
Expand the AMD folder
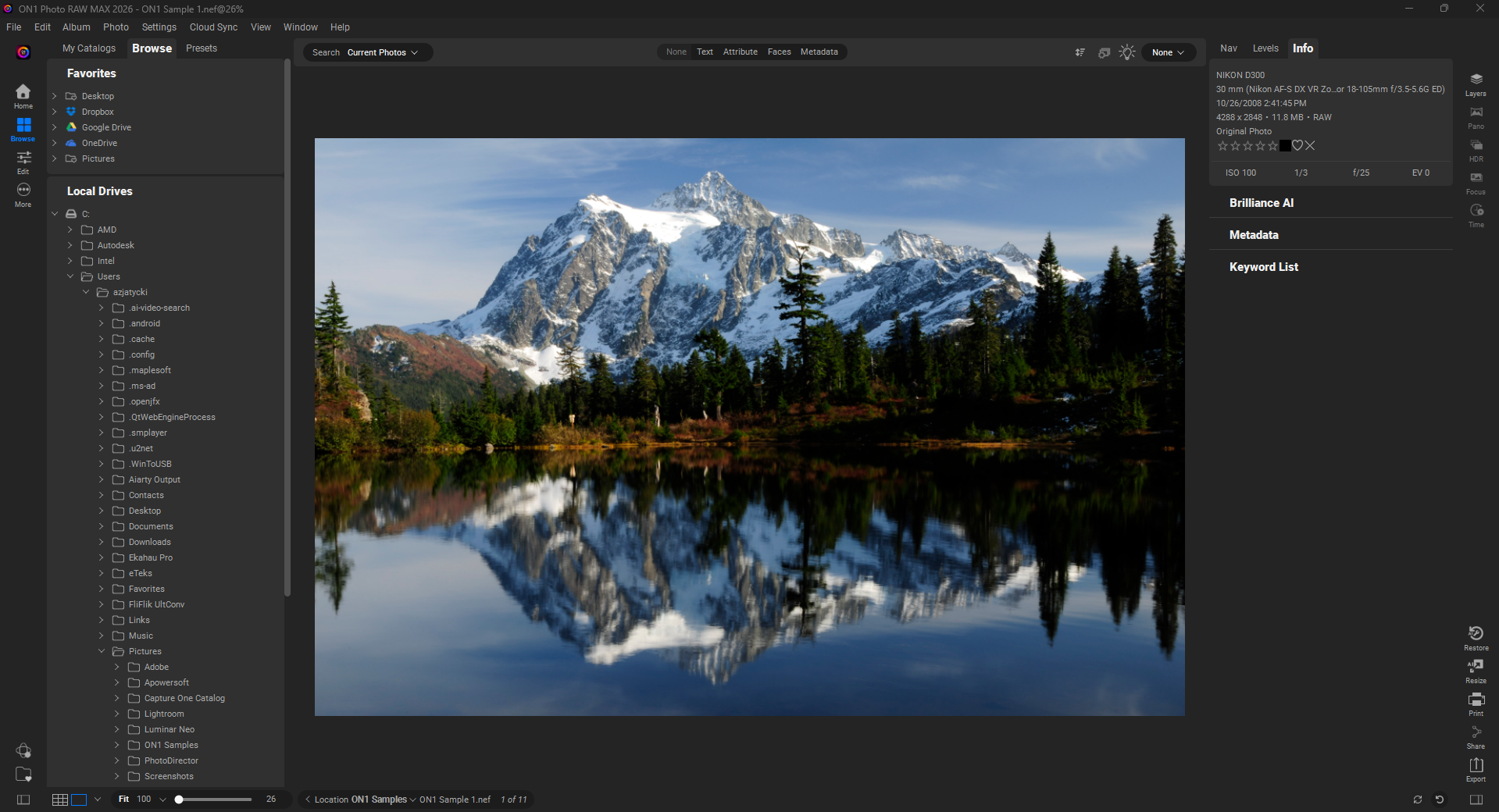(x=70, y=230)
